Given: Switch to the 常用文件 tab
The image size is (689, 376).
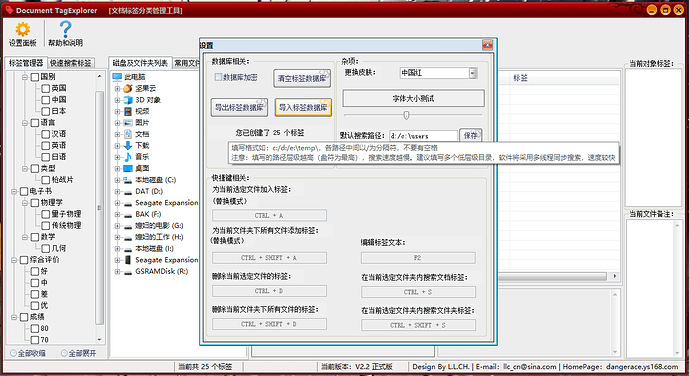Looking at the screenshot, I should 186,63.
